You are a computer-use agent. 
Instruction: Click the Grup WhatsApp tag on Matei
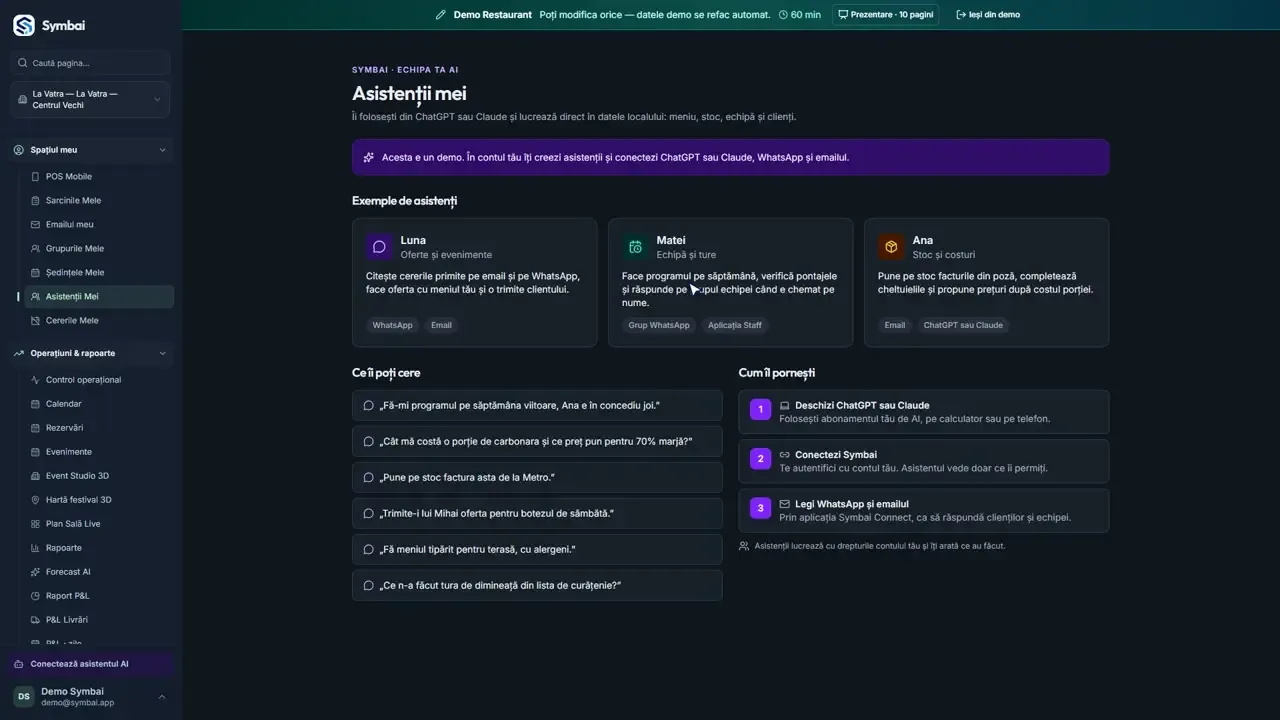pos(659,325)
